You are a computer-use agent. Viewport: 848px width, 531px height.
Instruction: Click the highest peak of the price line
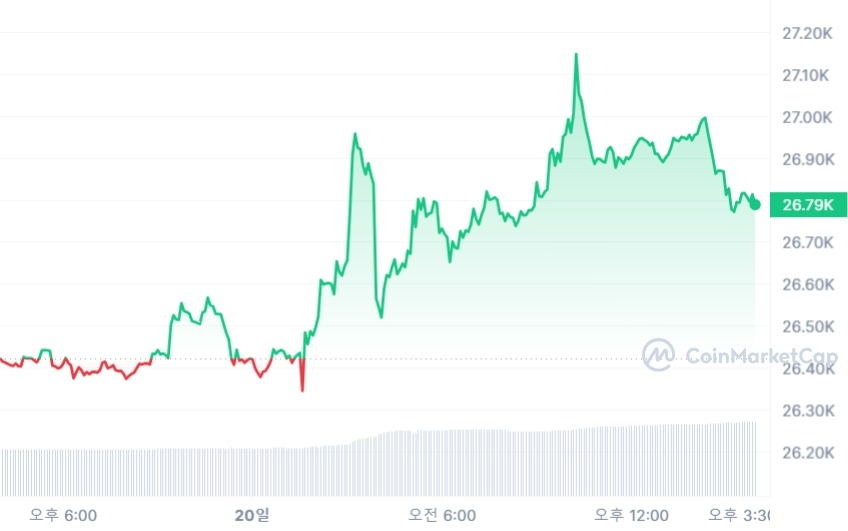pyautogui.click(x=576, y=54)
